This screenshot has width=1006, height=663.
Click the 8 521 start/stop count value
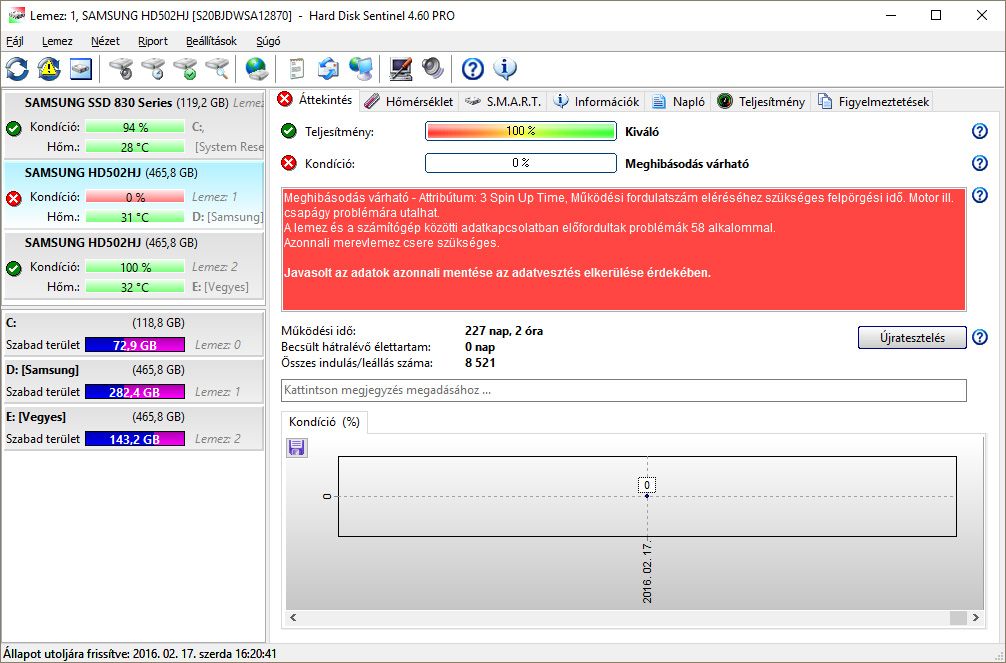[x=480, y=363]
